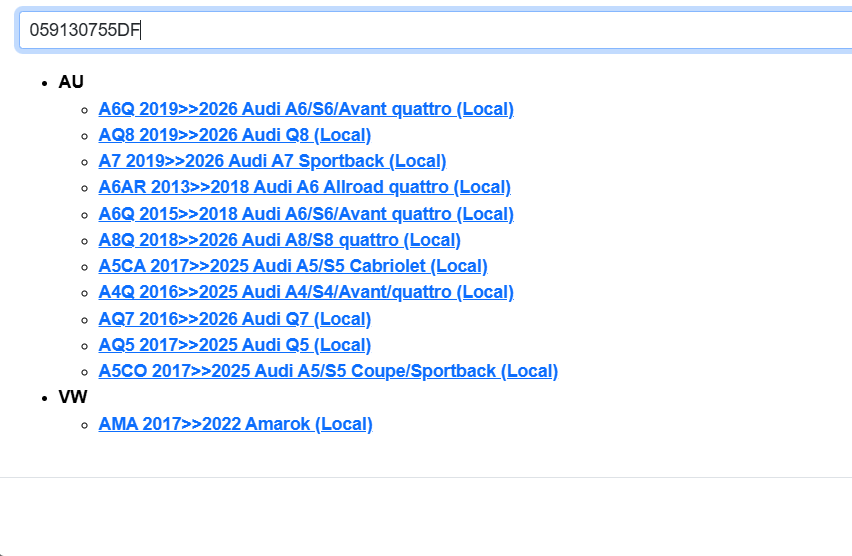Viewport: 852px width, 556px height.
Task: Click the hollow bullet before the Amarok link
Action: 85,425
